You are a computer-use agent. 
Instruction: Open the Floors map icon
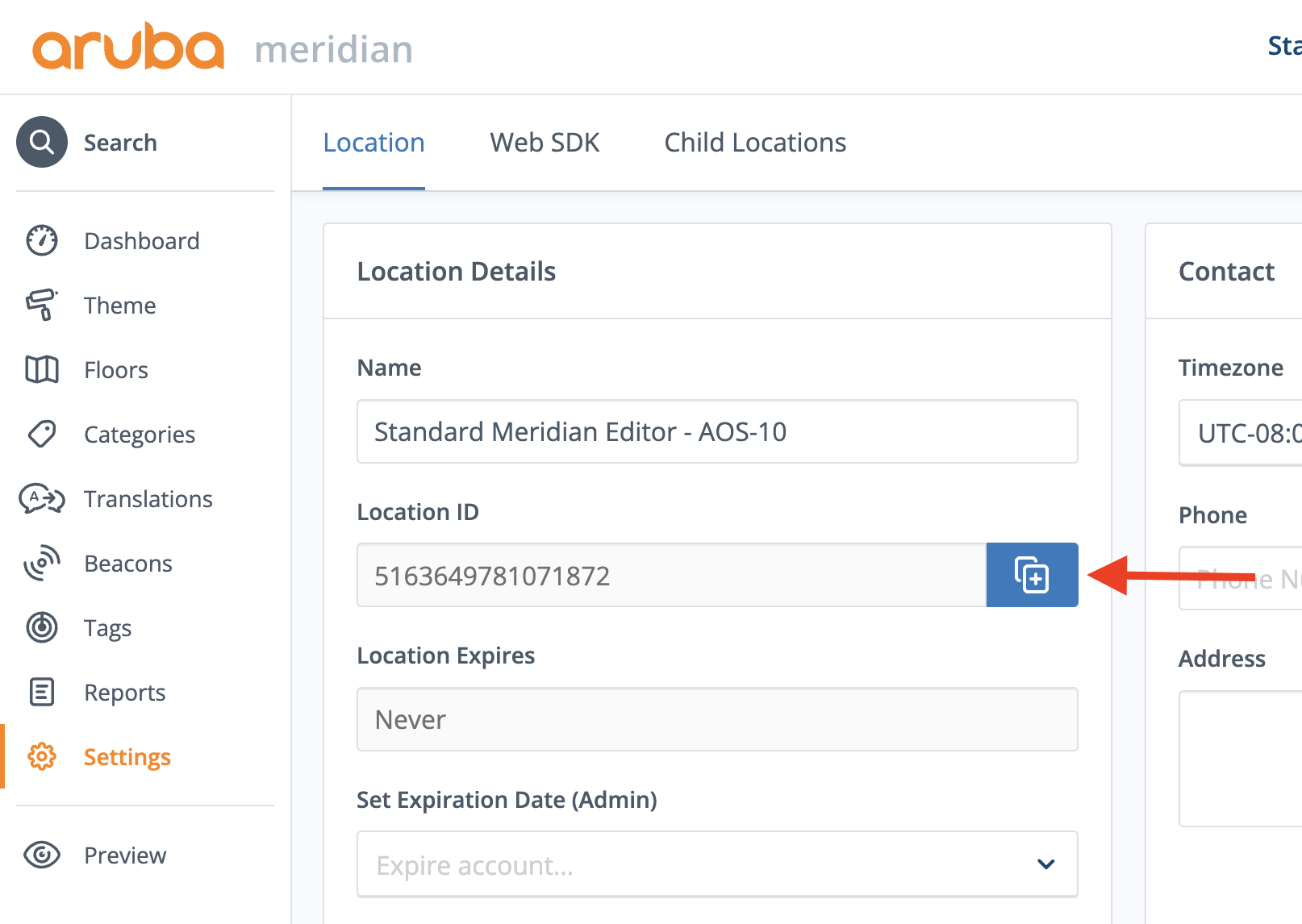coord(42,369)
